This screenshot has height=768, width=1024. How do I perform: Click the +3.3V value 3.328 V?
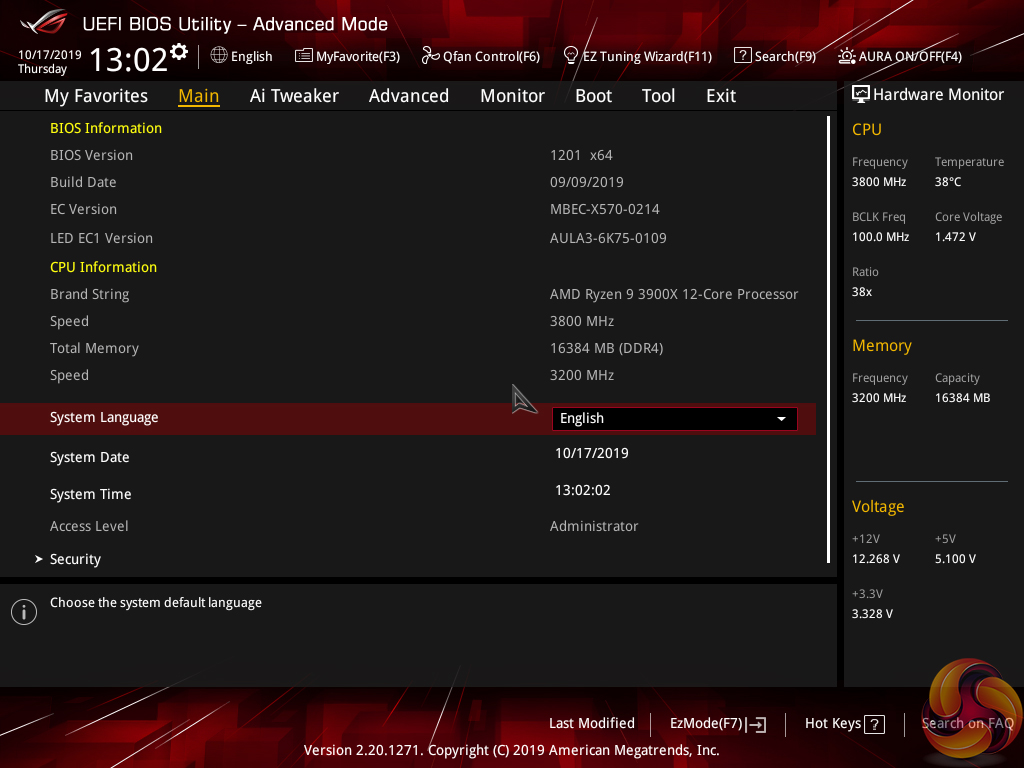(872, 614)
